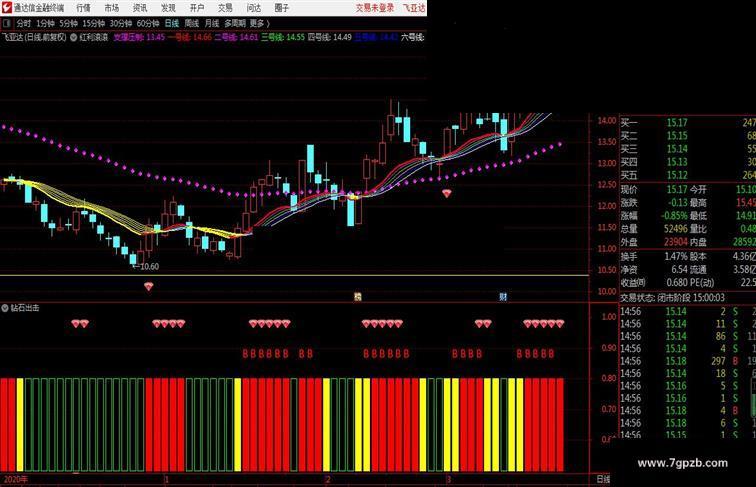Switch to the 60分钟 period tab
This screenshot has height=487, width=756.
pos(148,23)
